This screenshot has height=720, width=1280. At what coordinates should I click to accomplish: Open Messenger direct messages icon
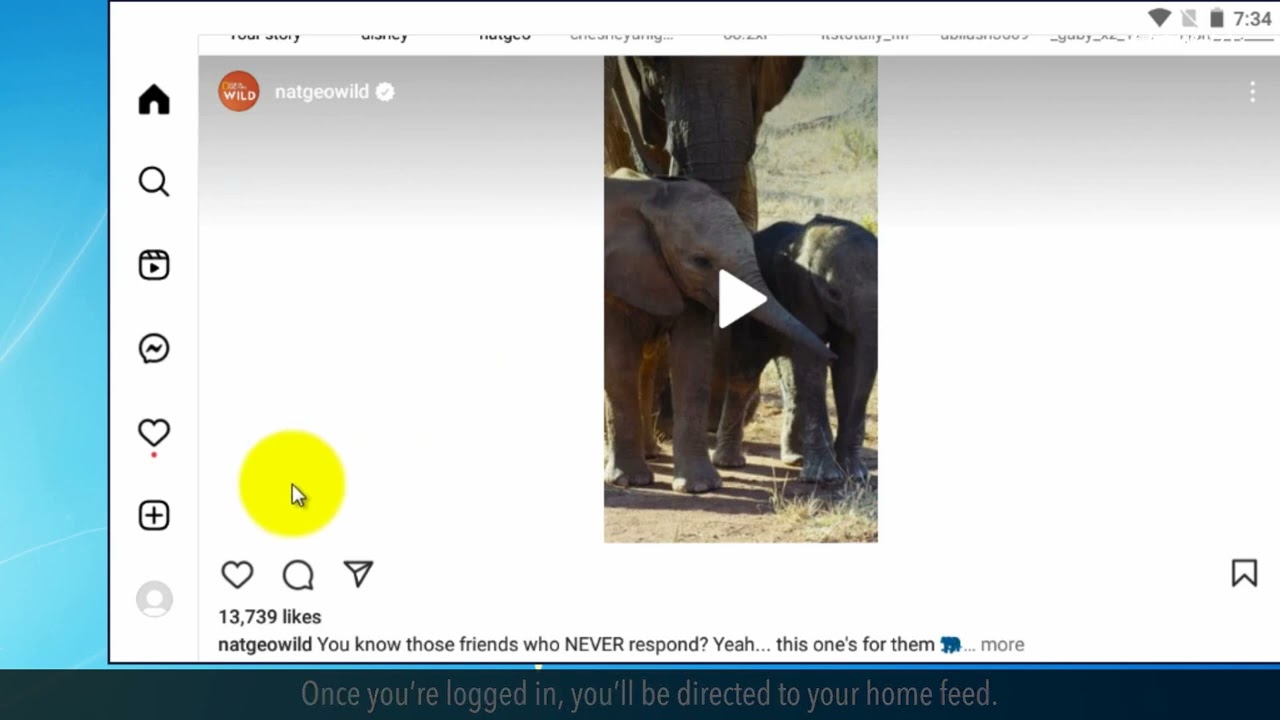[x=154, y=348]
